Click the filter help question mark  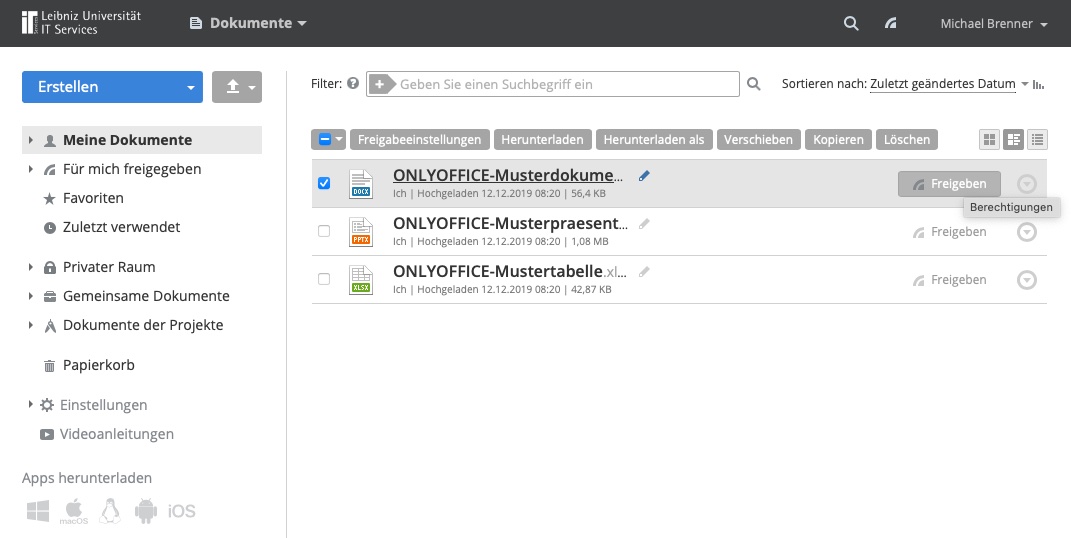353,83
